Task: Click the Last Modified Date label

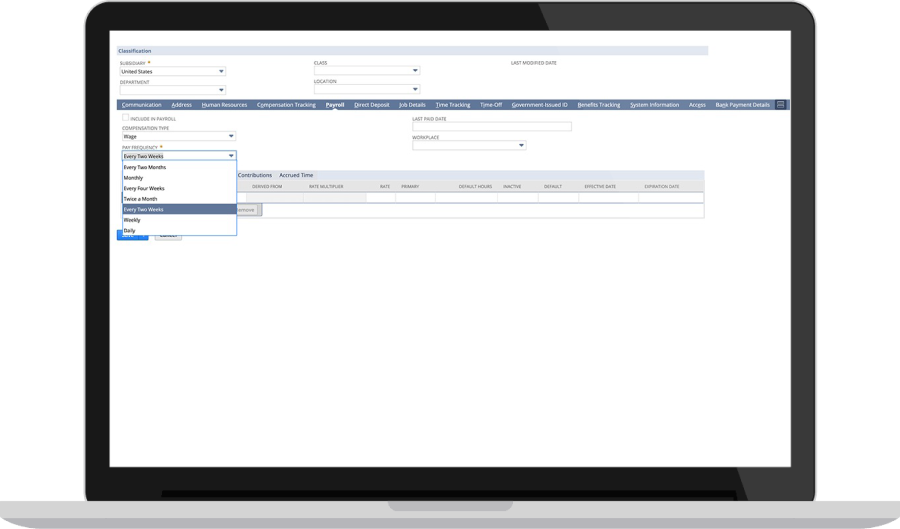Action: (533, 63)
